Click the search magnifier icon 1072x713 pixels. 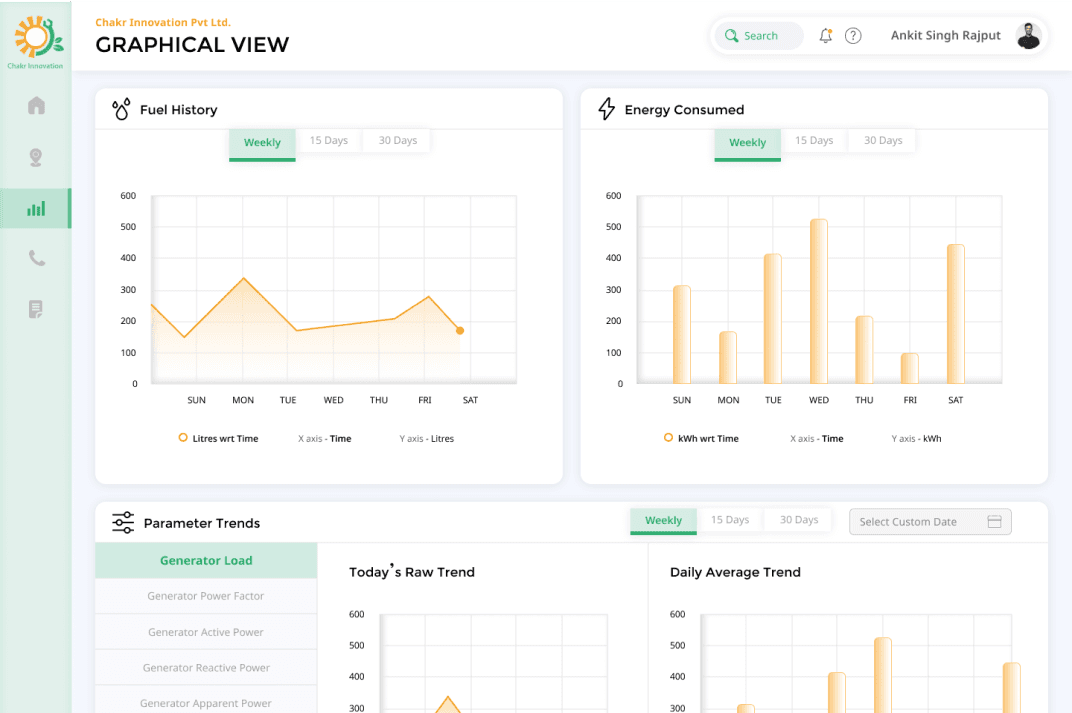(x=731, y=36)
